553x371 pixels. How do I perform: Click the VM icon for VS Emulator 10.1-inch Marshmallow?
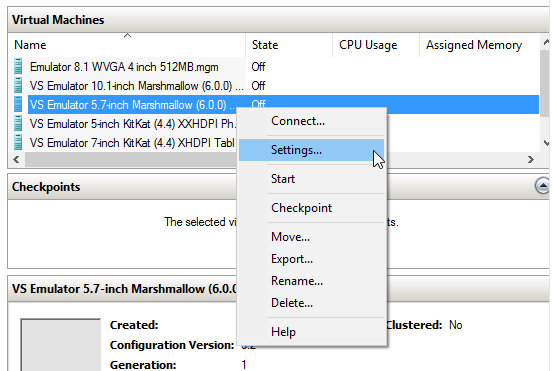[x=18, y=85]
